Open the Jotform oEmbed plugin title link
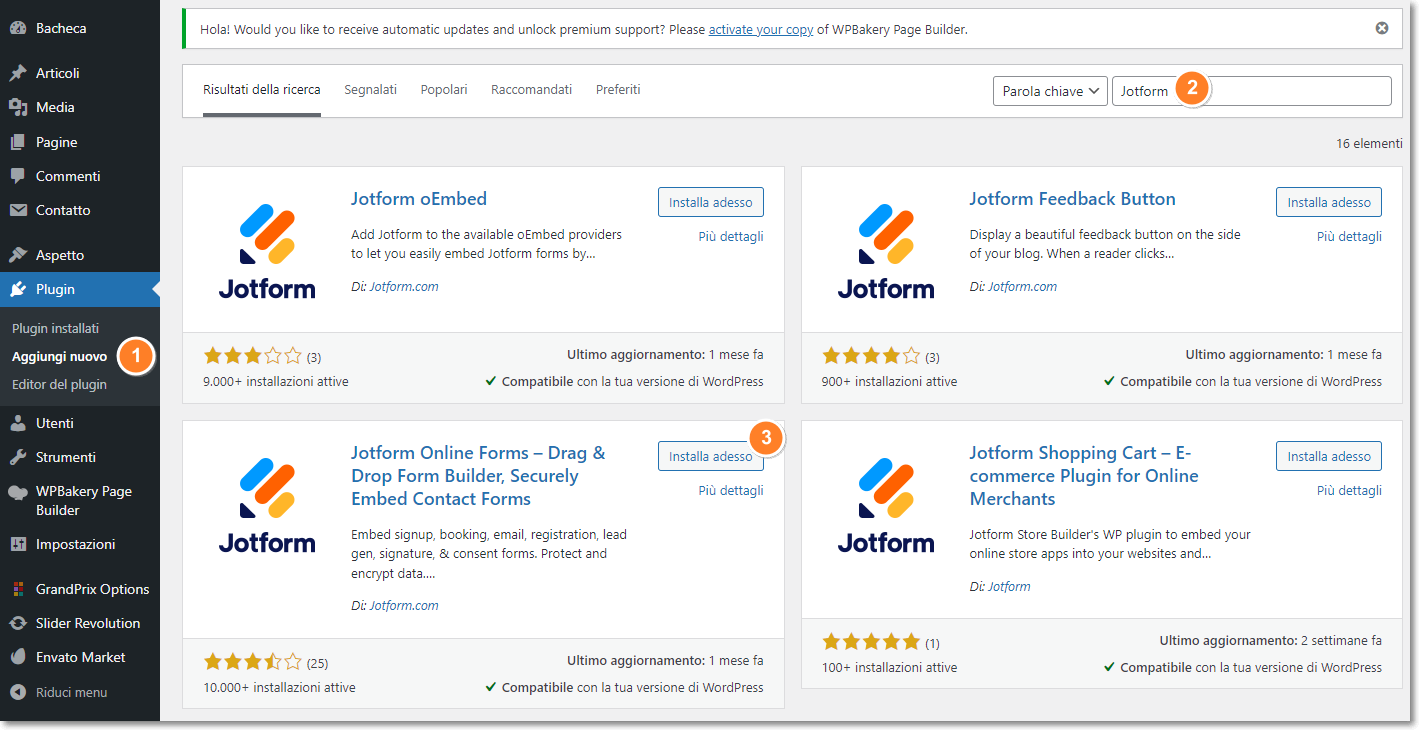 (x=419, y=199)
